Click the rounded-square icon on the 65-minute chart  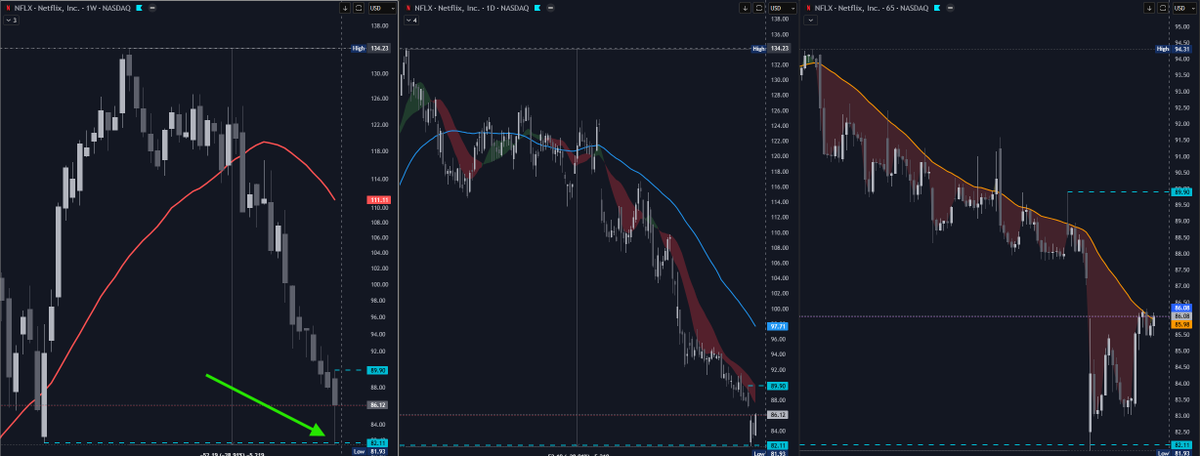tap(1162, 8)
